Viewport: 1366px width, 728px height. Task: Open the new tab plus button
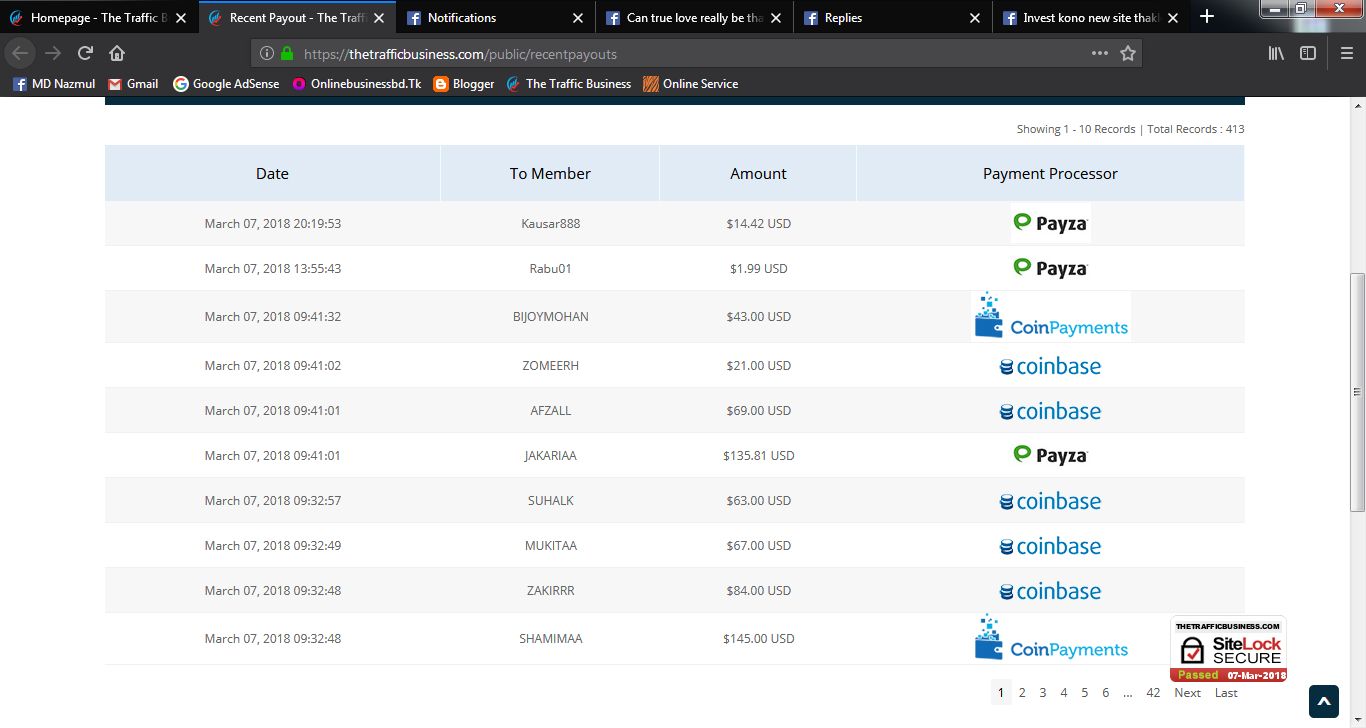click(1207, 16)
